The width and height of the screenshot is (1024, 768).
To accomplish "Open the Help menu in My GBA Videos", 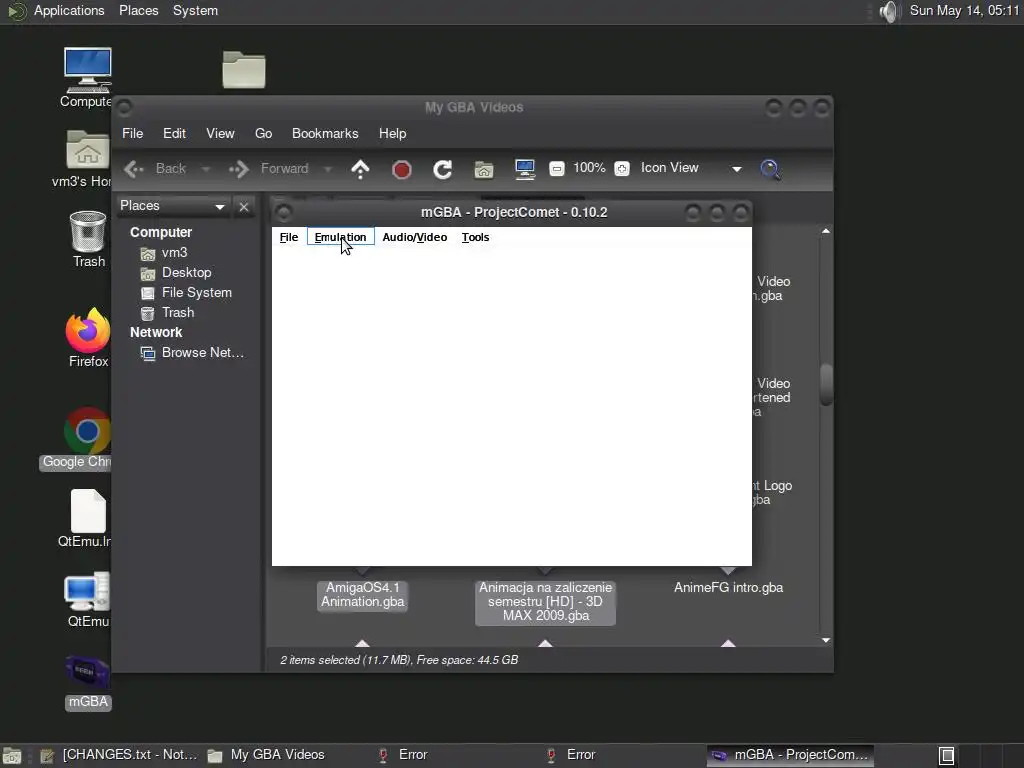I will [x=392, y=133].
